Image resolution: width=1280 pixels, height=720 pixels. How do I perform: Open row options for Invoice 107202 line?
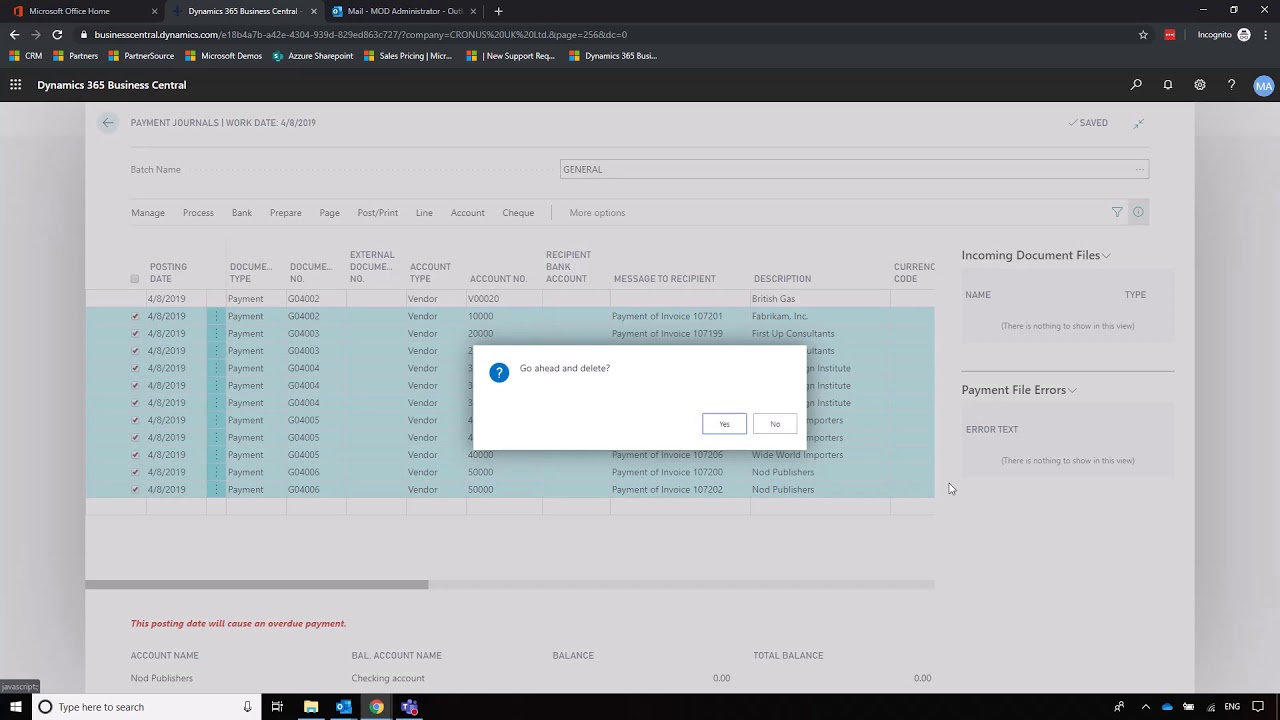[216, 490]
